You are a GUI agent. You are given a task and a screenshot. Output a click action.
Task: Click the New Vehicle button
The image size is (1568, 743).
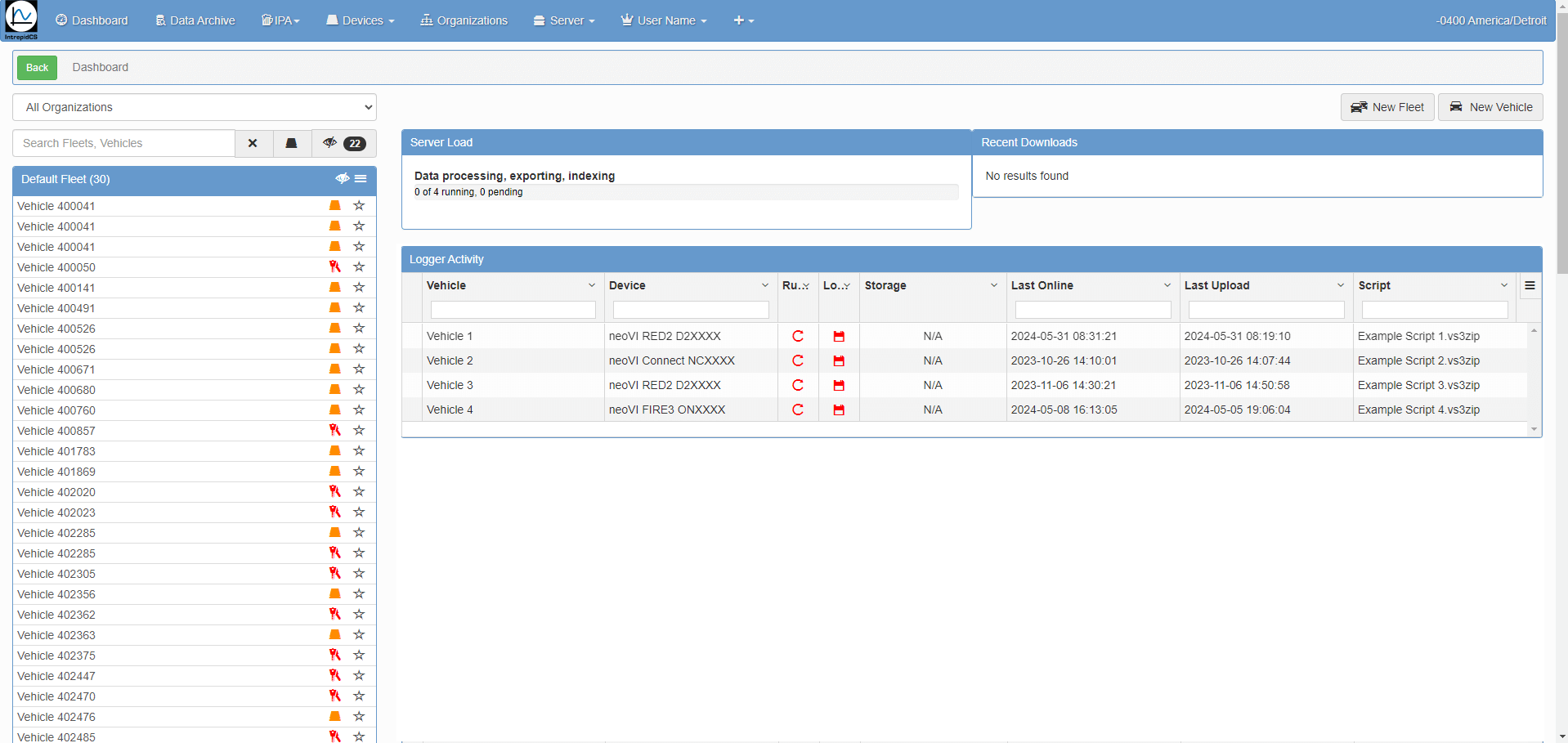click(x=1490, y=107)
